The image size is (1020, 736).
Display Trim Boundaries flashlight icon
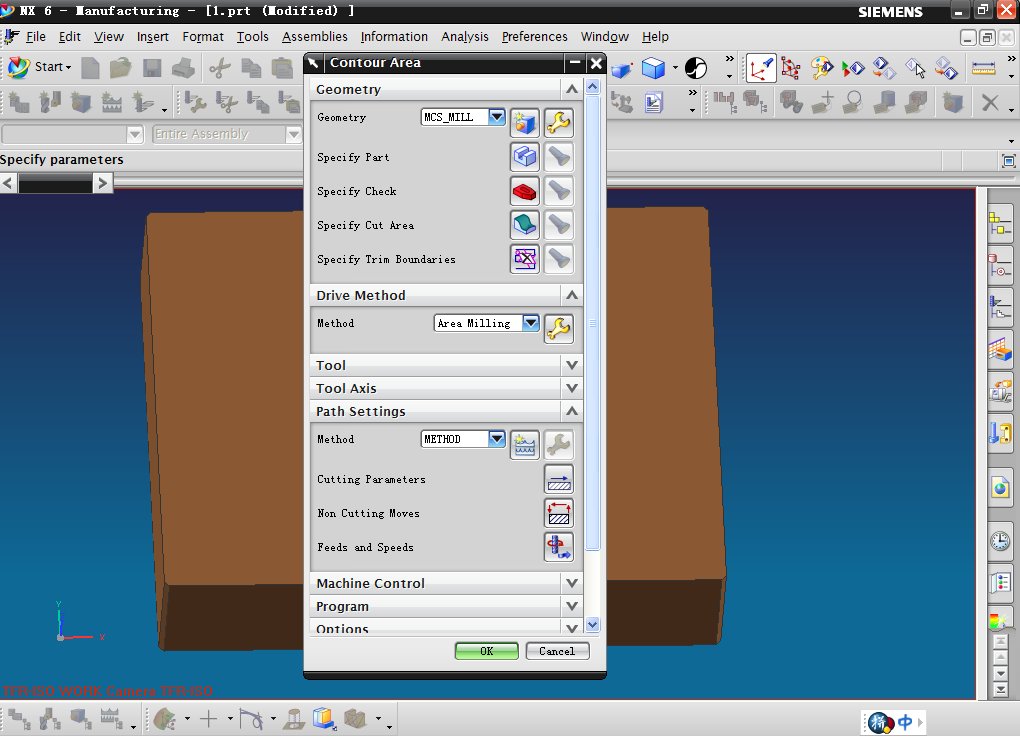pos(559,259)
